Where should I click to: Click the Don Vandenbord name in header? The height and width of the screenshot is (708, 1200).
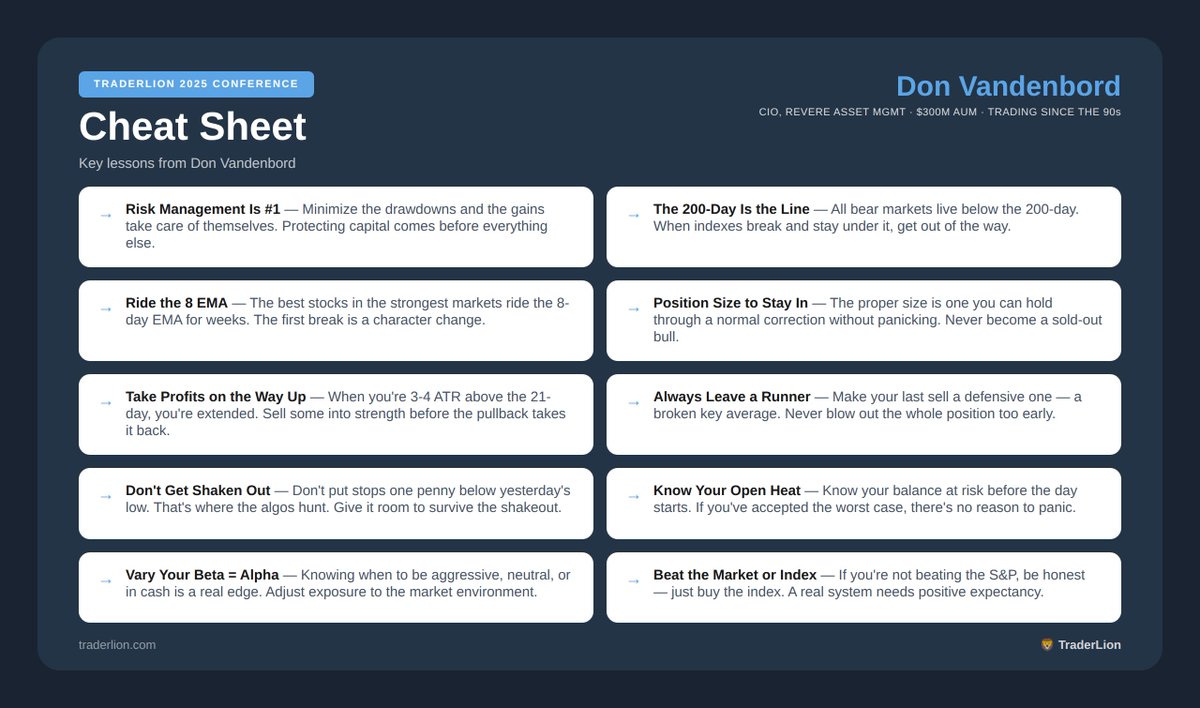click(x=1008, y=86)
